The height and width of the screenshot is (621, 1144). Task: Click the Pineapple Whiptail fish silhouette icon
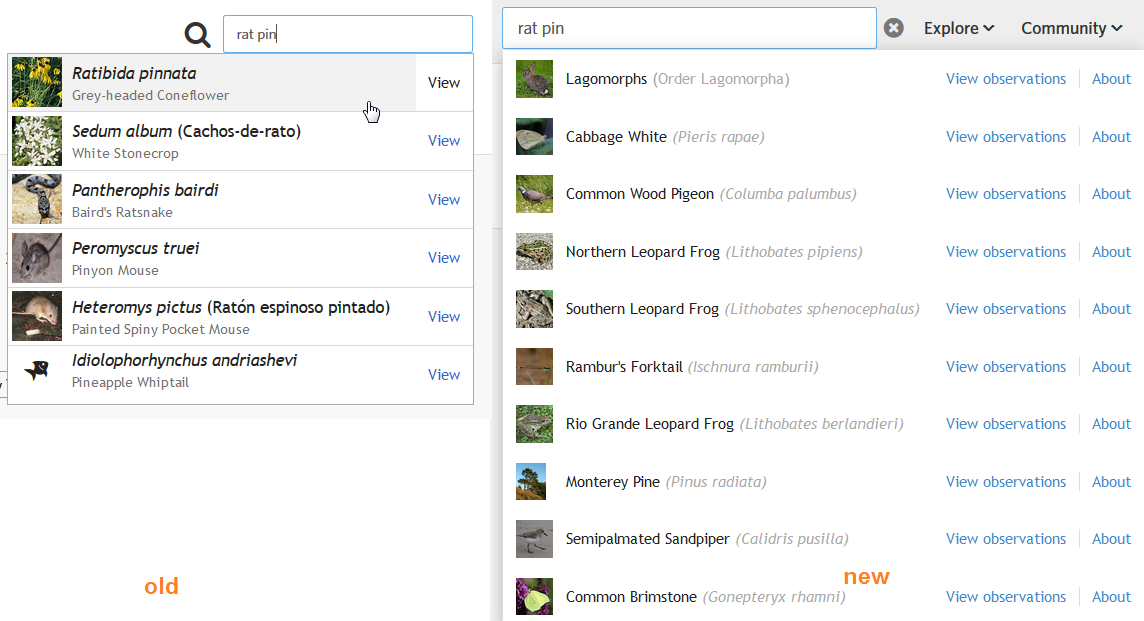pyautogui.click(x=37, y=371)
